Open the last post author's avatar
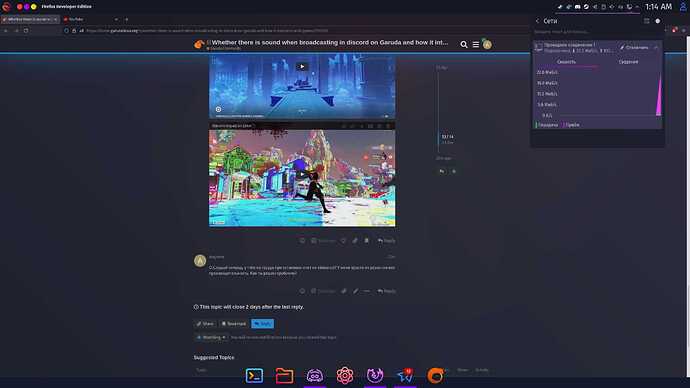This screenshot has height=388, width=690. pyautogui.click(x=200, y=260)
